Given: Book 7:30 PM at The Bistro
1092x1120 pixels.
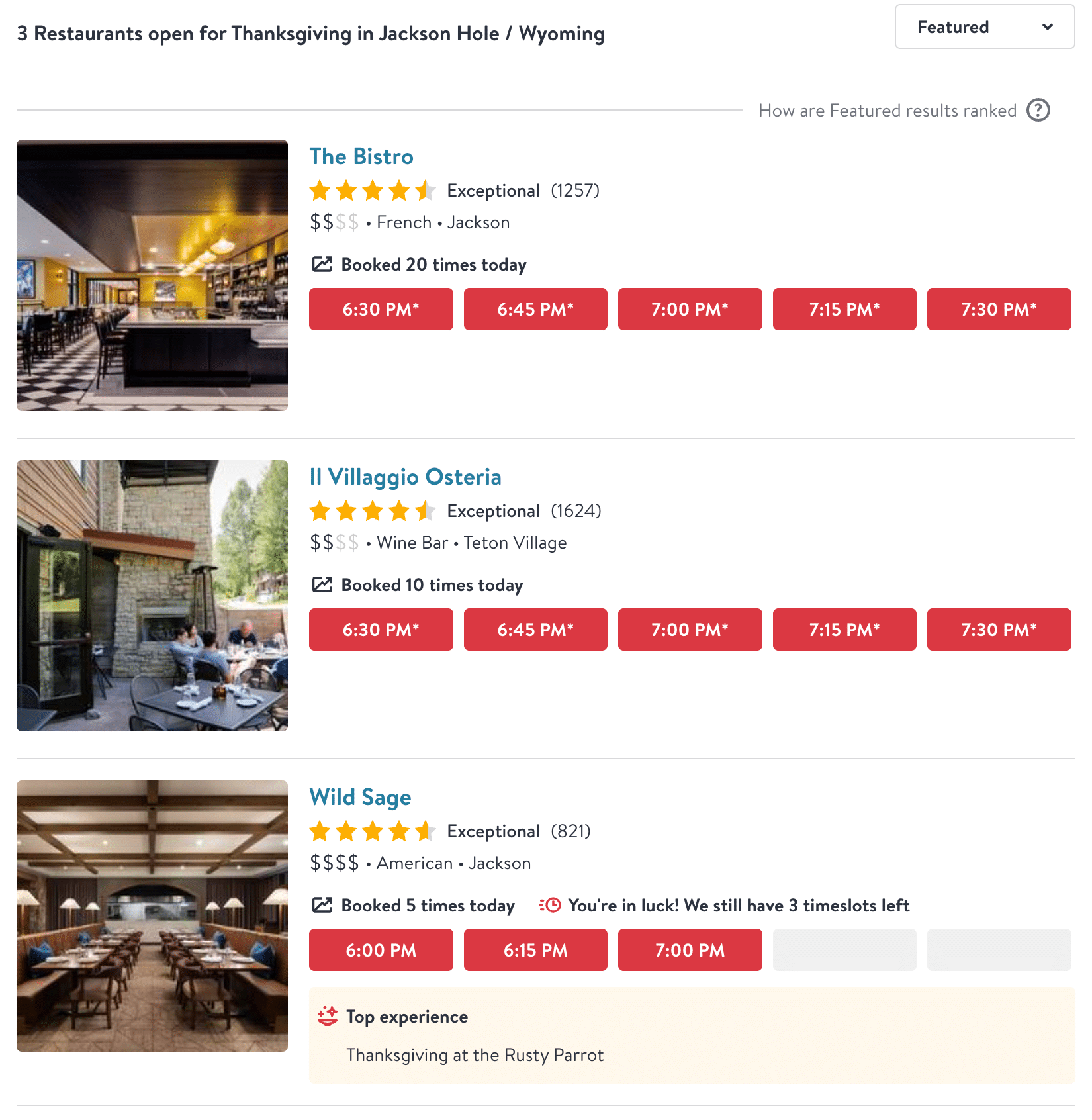Looking at the screenshot, I should tap(999, 309).
